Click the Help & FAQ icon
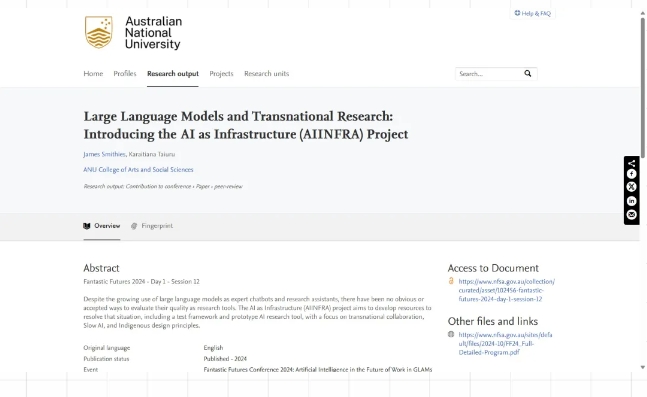Image resolution: width=647 pixels, height=397 pixels. click(x=517, y=13)
